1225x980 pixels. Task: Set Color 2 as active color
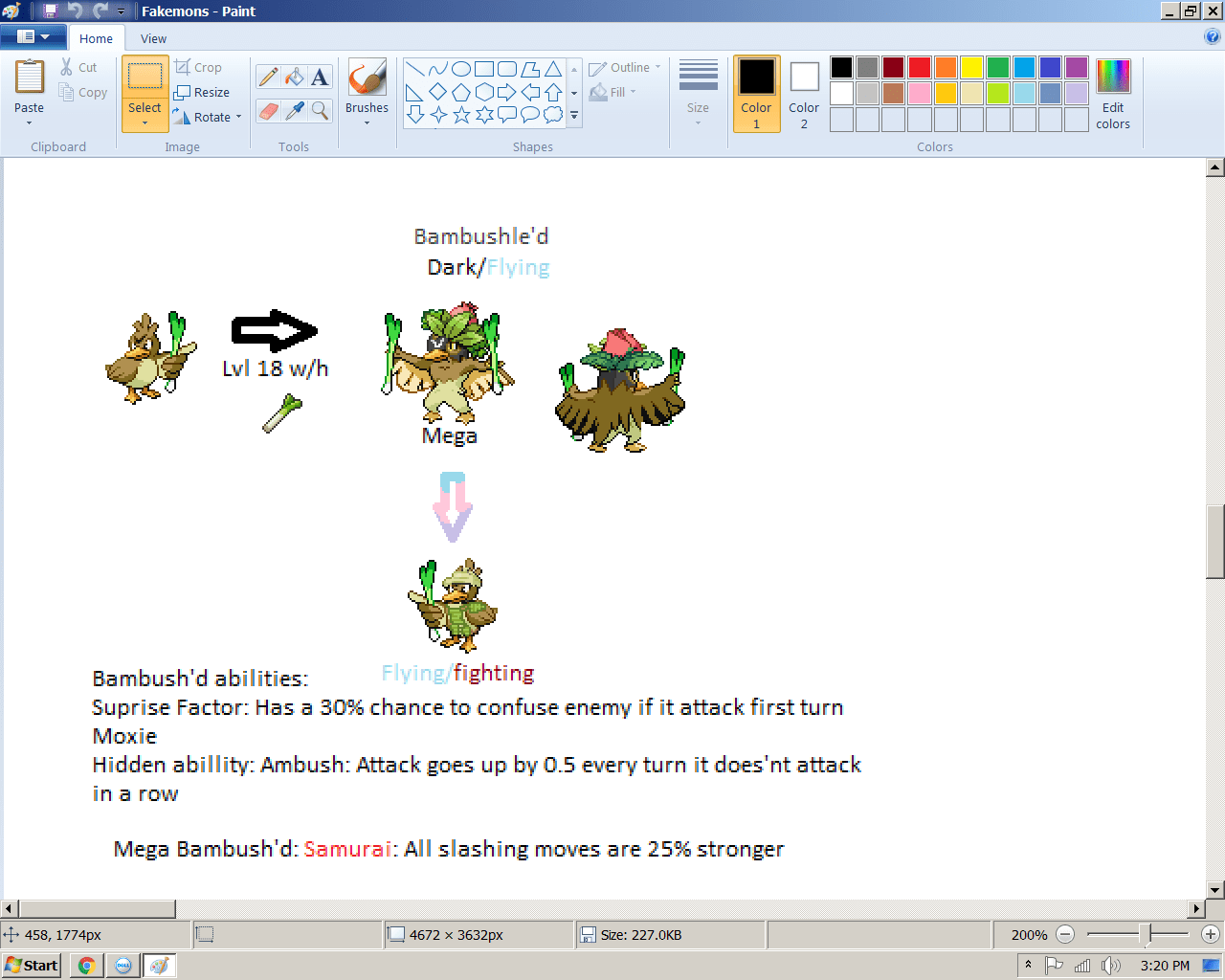[x=804, y=94]
